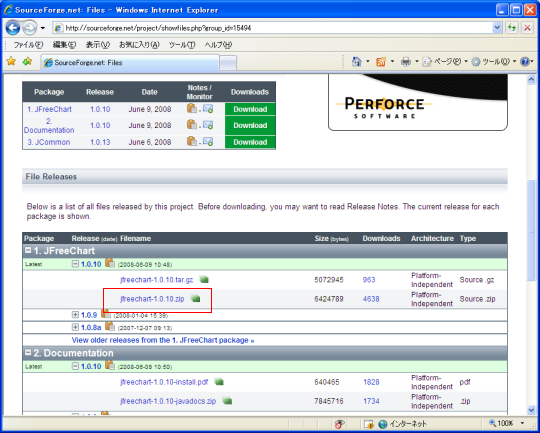Open the 4638 downloads count link
540x433 pixels.
[371, 299]
